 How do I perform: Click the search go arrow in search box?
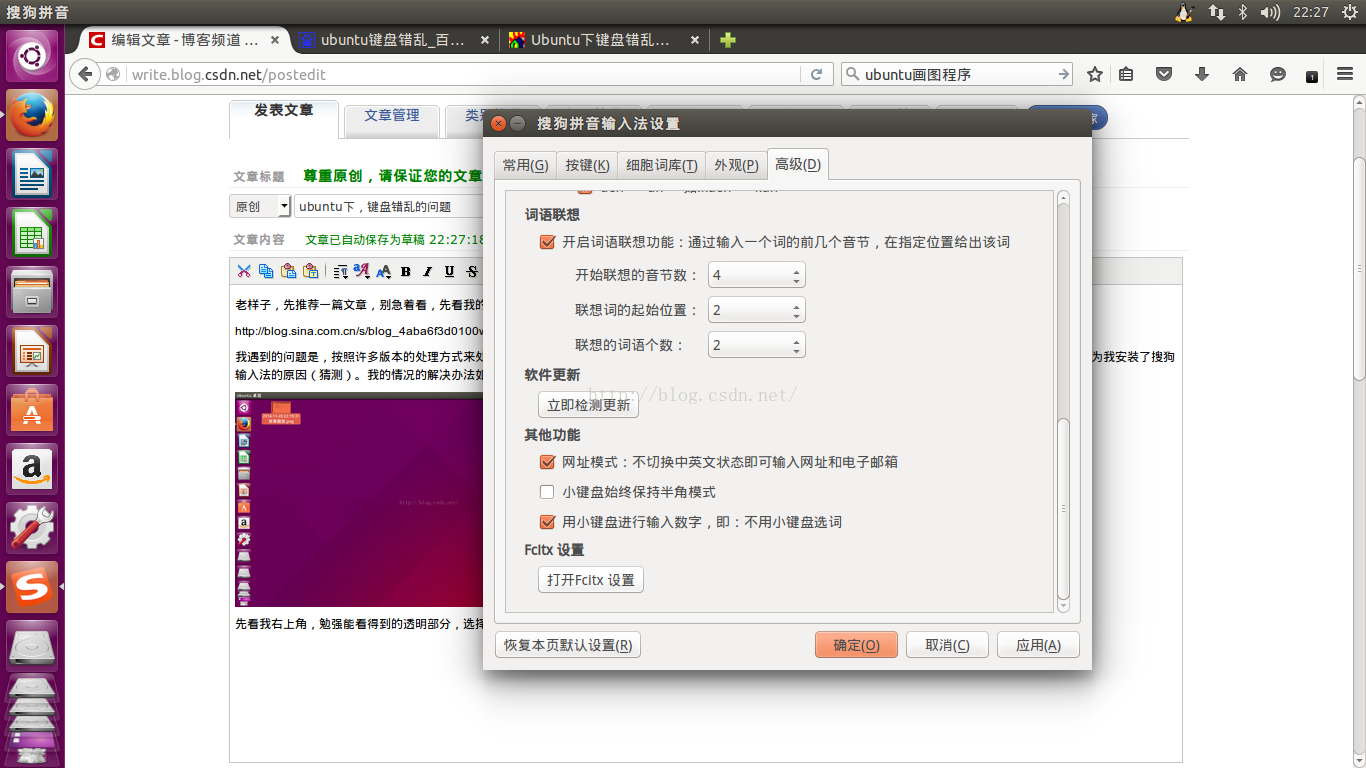[1063, 74]
